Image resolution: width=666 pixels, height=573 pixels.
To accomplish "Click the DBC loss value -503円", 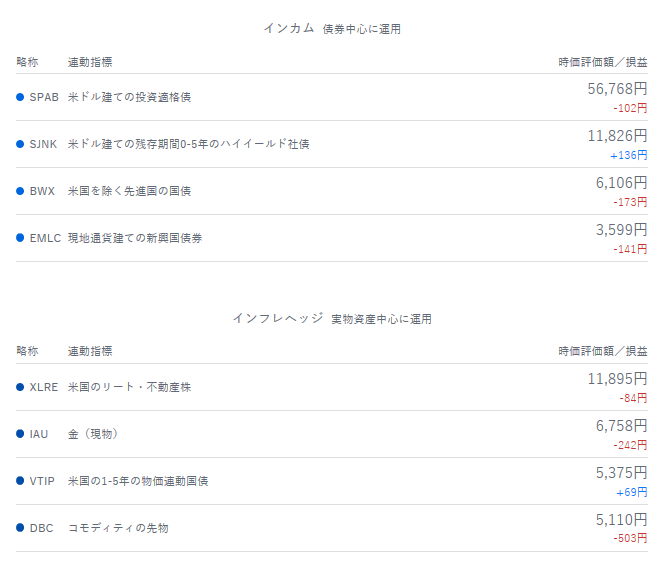I will (630, 539).
